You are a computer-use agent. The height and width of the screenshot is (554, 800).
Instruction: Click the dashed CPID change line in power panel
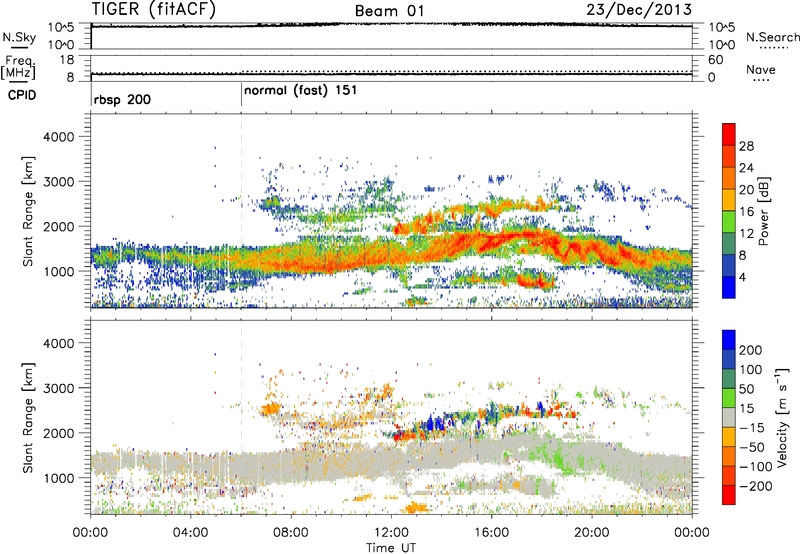pos(241,210)
